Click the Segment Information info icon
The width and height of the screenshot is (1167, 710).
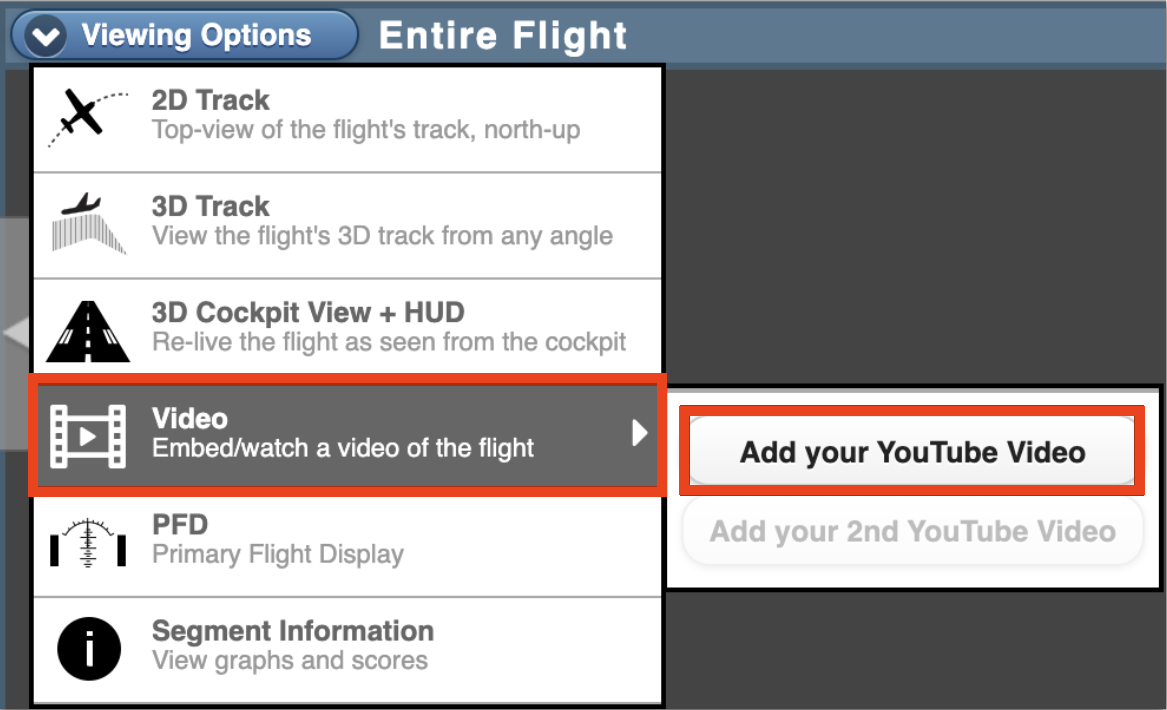89,648
